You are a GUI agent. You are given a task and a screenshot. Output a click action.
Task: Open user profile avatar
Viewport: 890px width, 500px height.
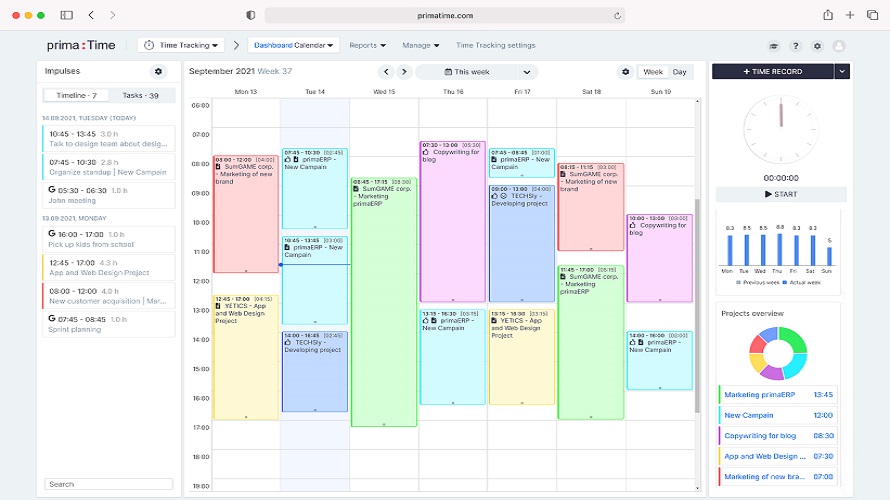pyautogui.click(x=839, y=46)
